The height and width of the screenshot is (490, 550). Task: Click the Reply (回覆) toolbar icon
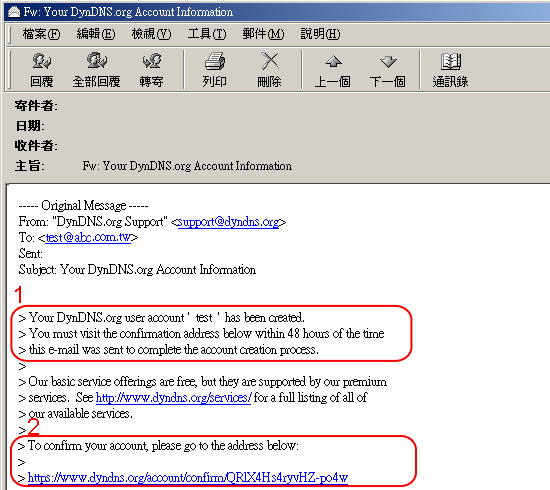click(42, 69)
